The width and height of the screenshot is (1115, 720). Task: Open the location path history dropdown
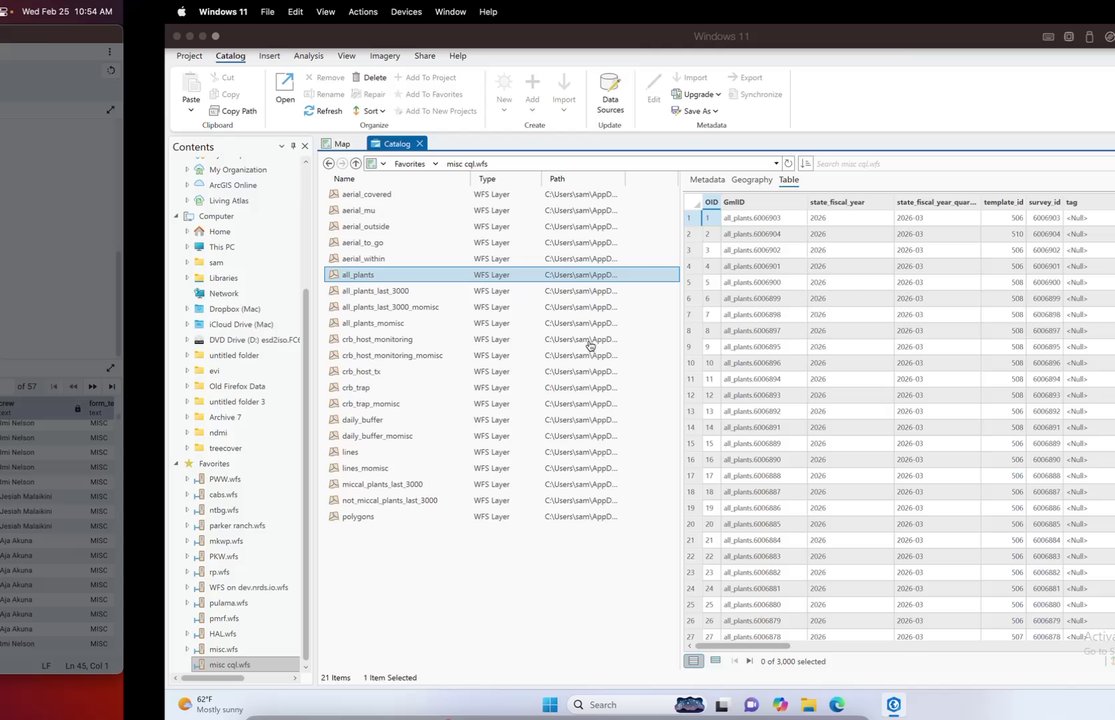(776, 163)
